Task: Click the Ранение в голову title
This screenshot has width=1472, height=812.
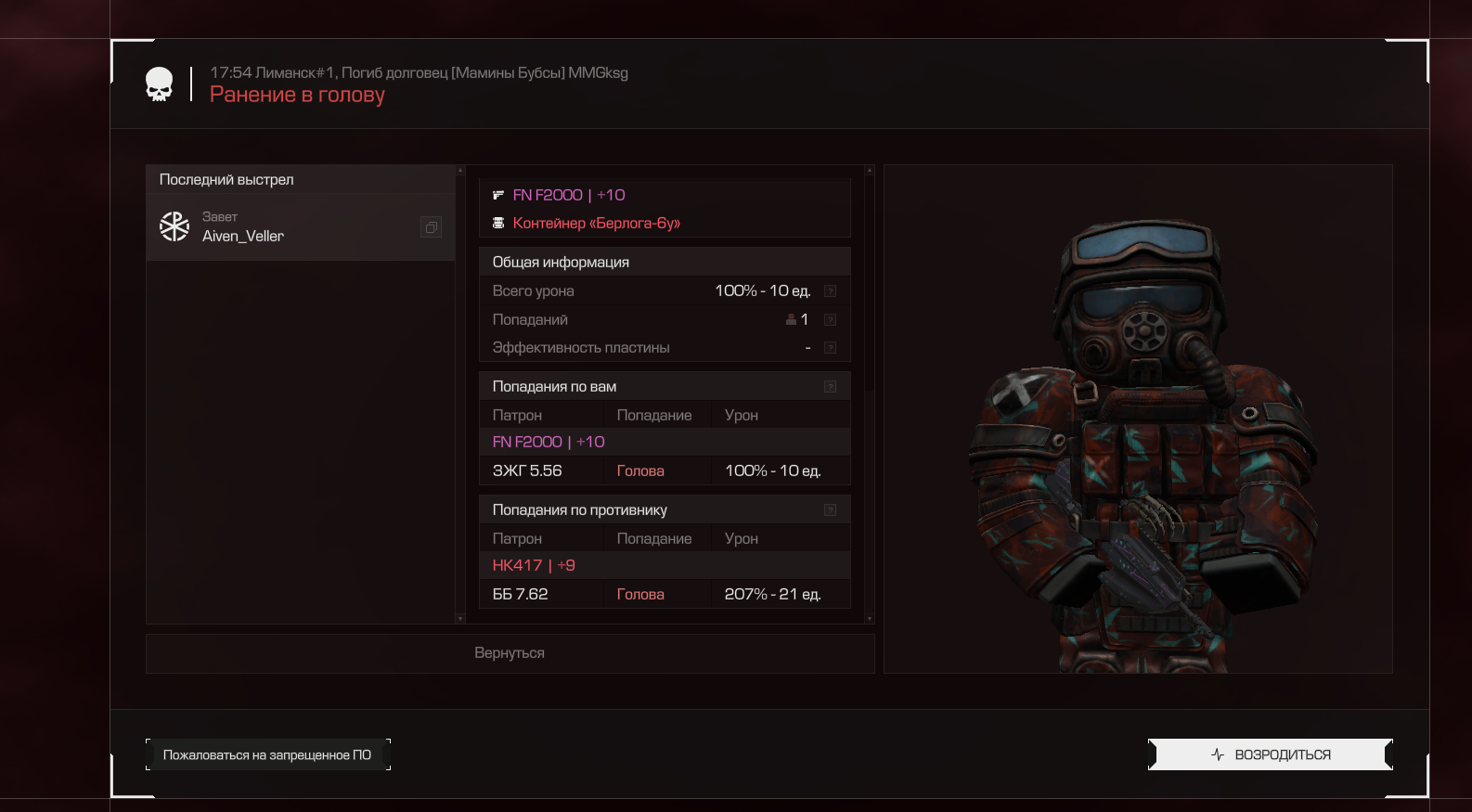Action: 297,95
